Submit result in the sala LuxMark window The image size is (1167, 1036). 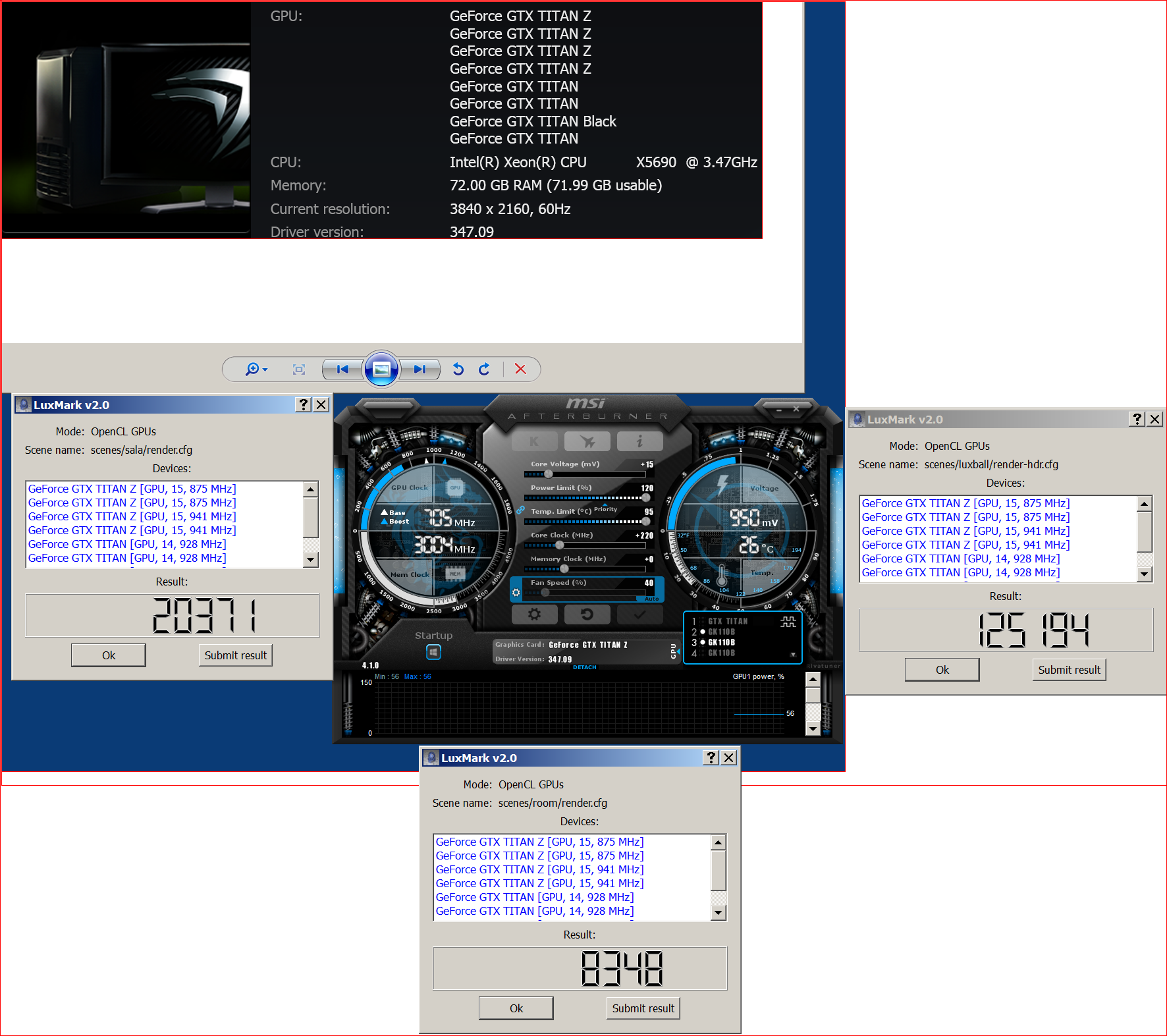pos(236,655)
